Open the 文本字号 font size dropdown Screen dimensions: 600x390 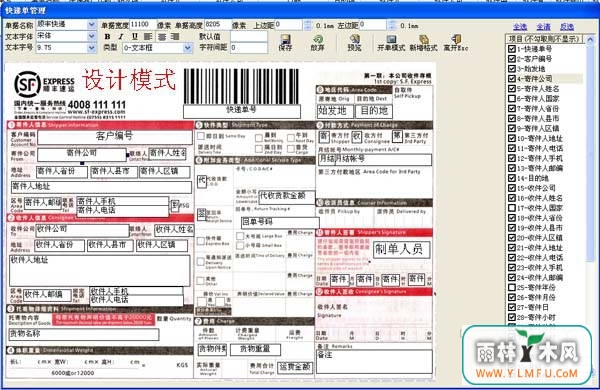(x=91, y=48)
